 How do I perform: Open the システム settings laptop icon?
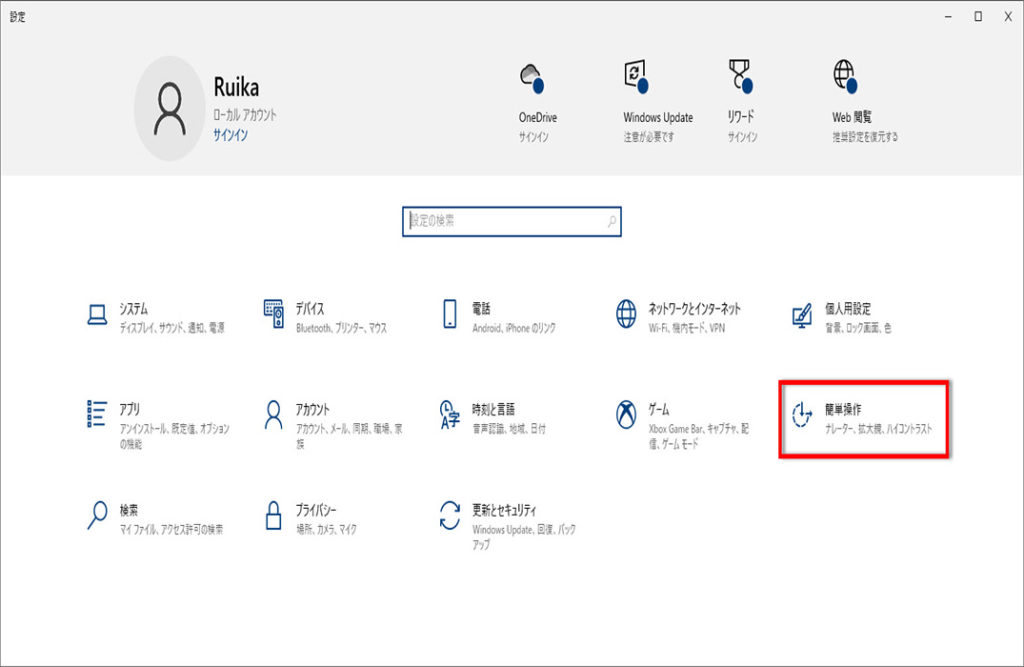(x=97, y=314)
